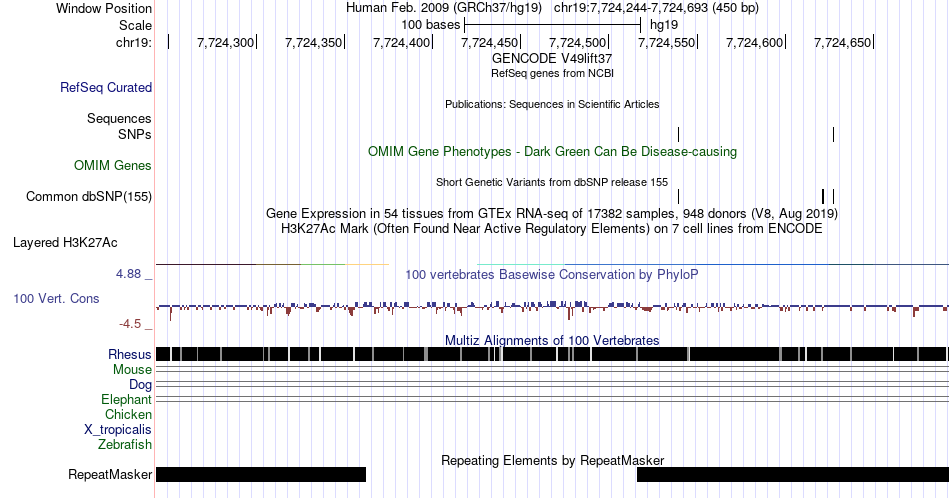Click the Dog alignment double line

pos(553,384)
